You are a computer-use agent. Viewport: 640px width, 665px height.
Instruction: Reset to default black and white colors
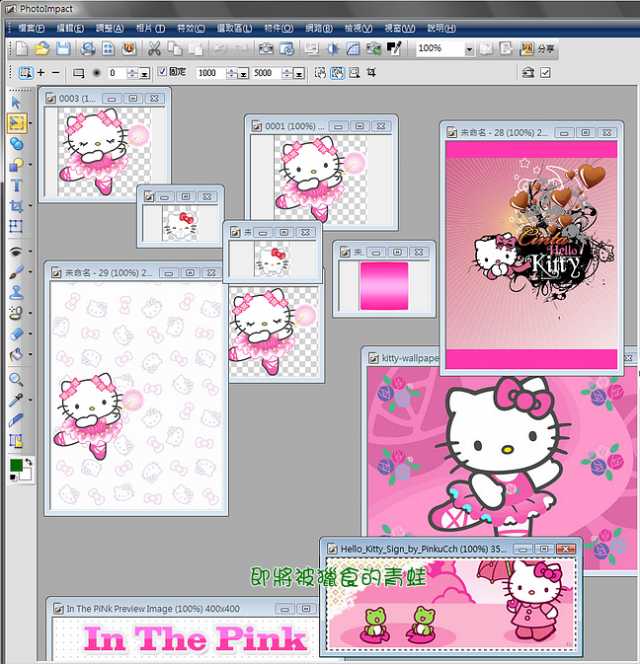click(13, 478)
